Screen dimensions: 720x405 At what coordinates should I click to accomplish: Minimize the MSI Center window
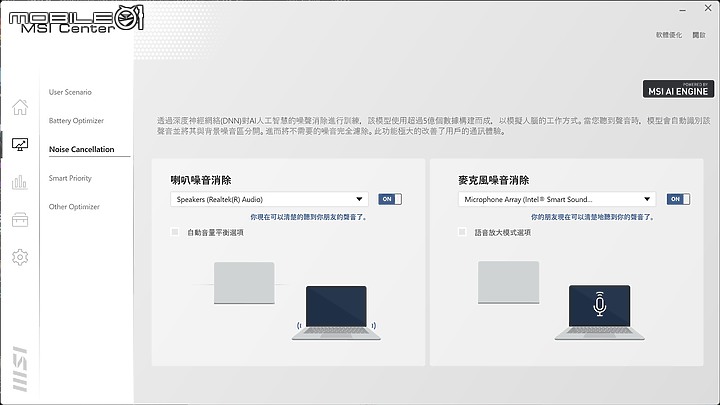[x=683, y=9]
